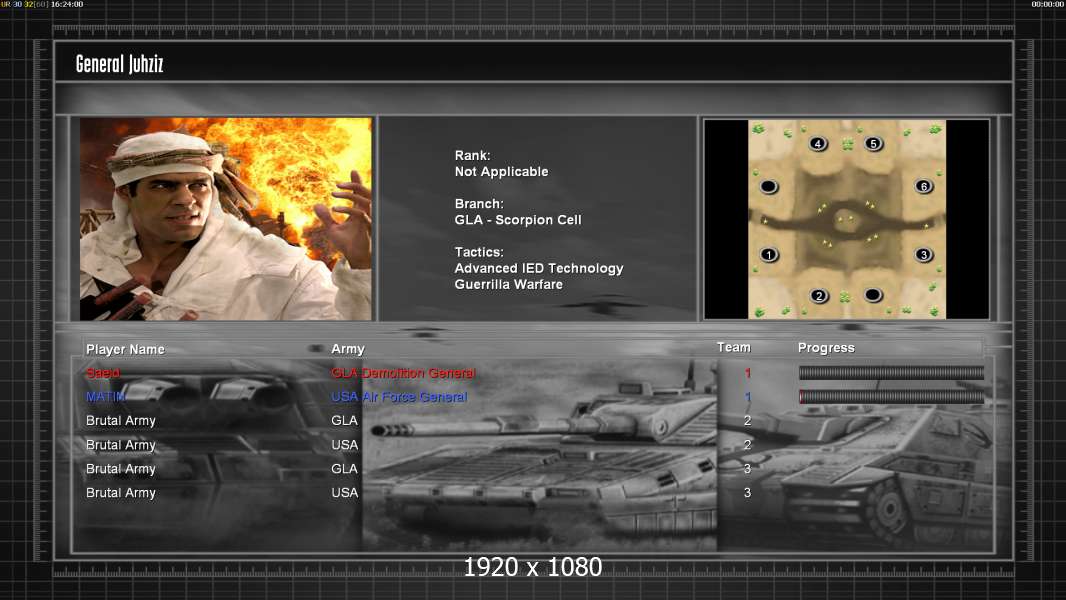Click the General Juhziz title text

[x=120, y=64]
